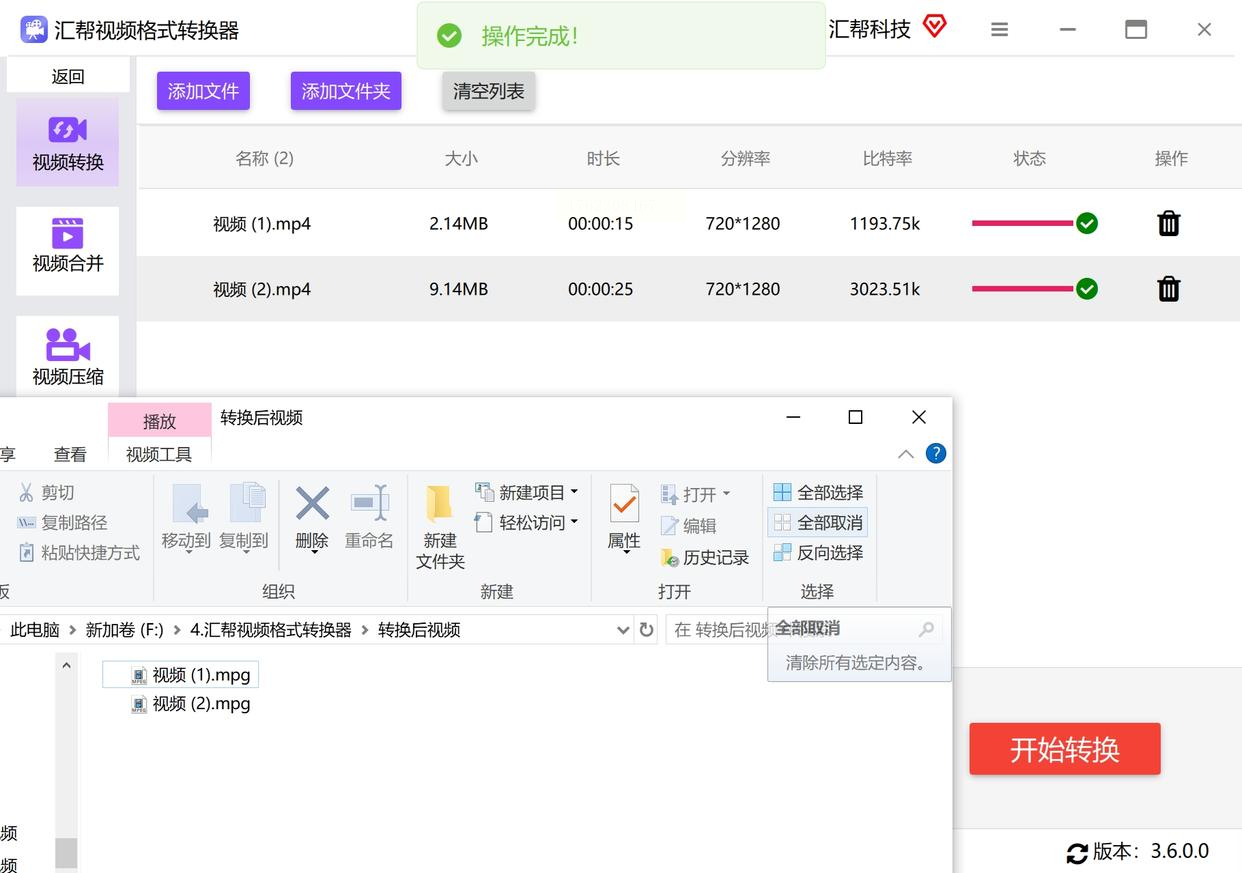
Task: Select the 视频工具 ribbon tab
Action: [x=159, y=454]
